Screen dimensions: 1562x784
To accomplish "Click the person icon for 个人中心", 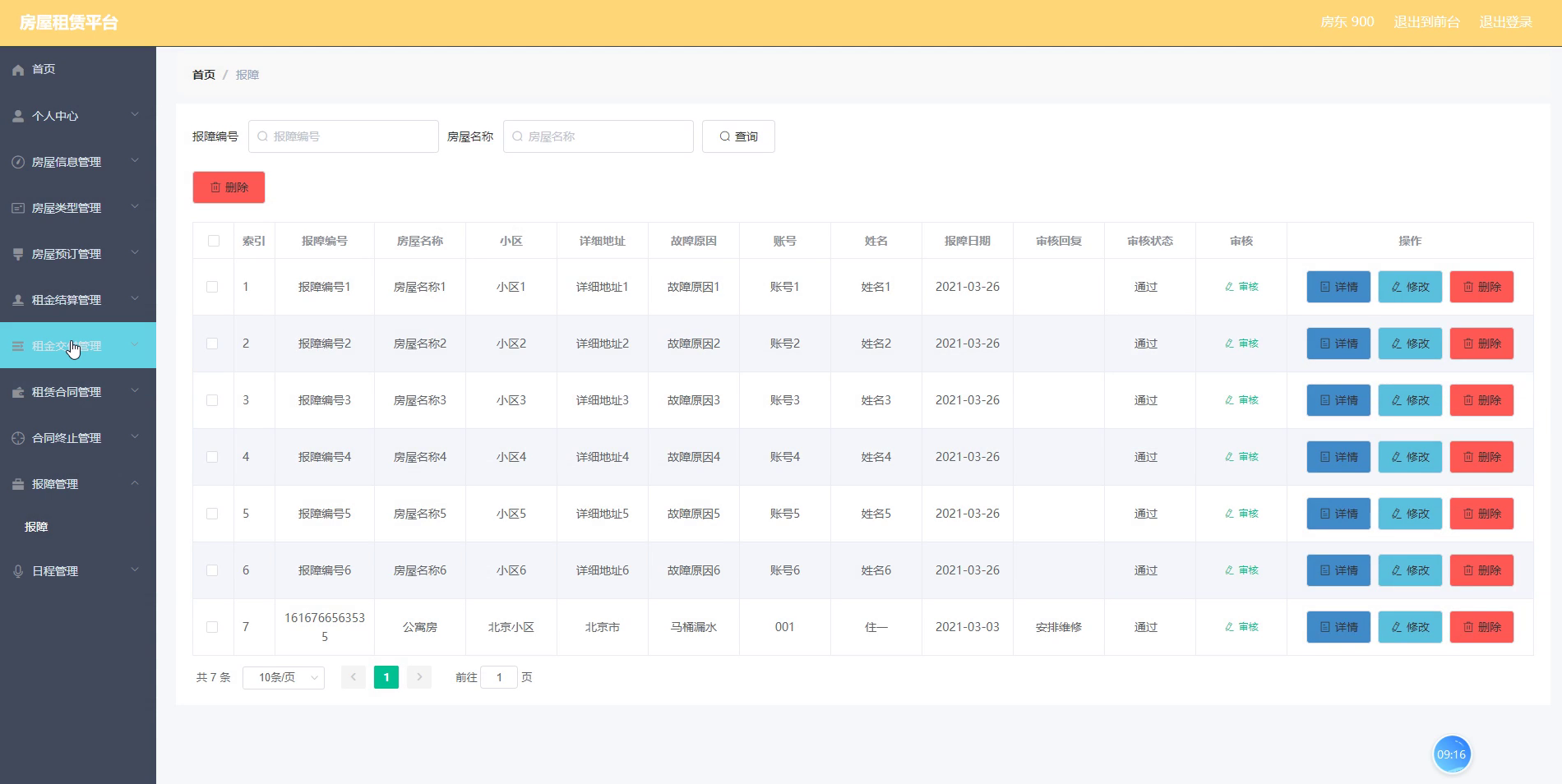I will pyautogui.click(x=18, y=116).
